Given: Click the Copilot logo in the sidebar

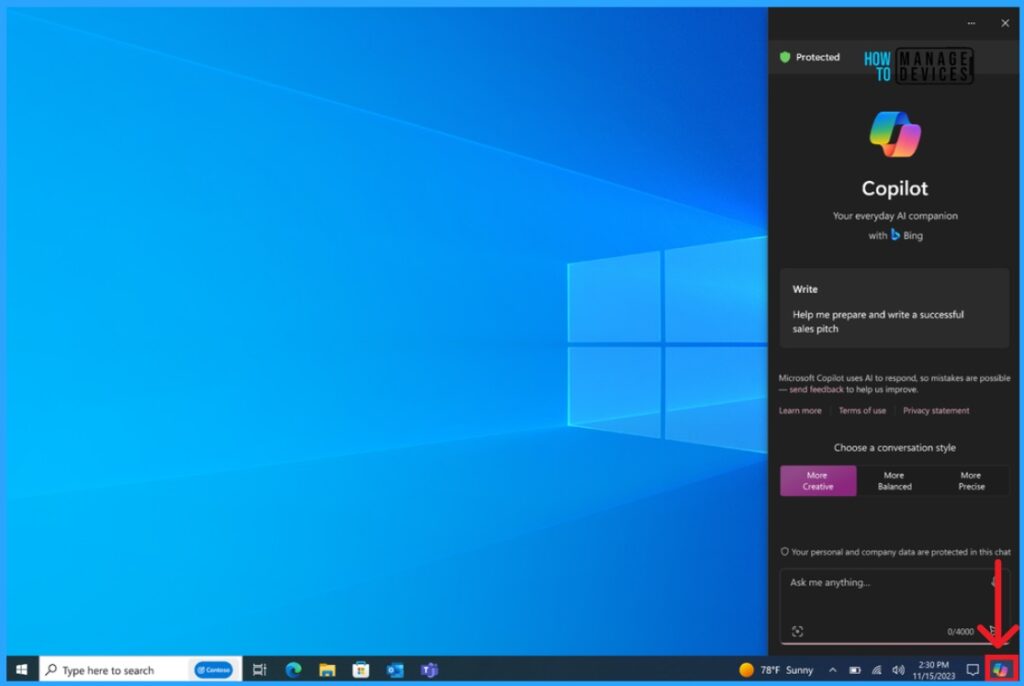Looking at the screenshot, I should click(x=895, y=134).
